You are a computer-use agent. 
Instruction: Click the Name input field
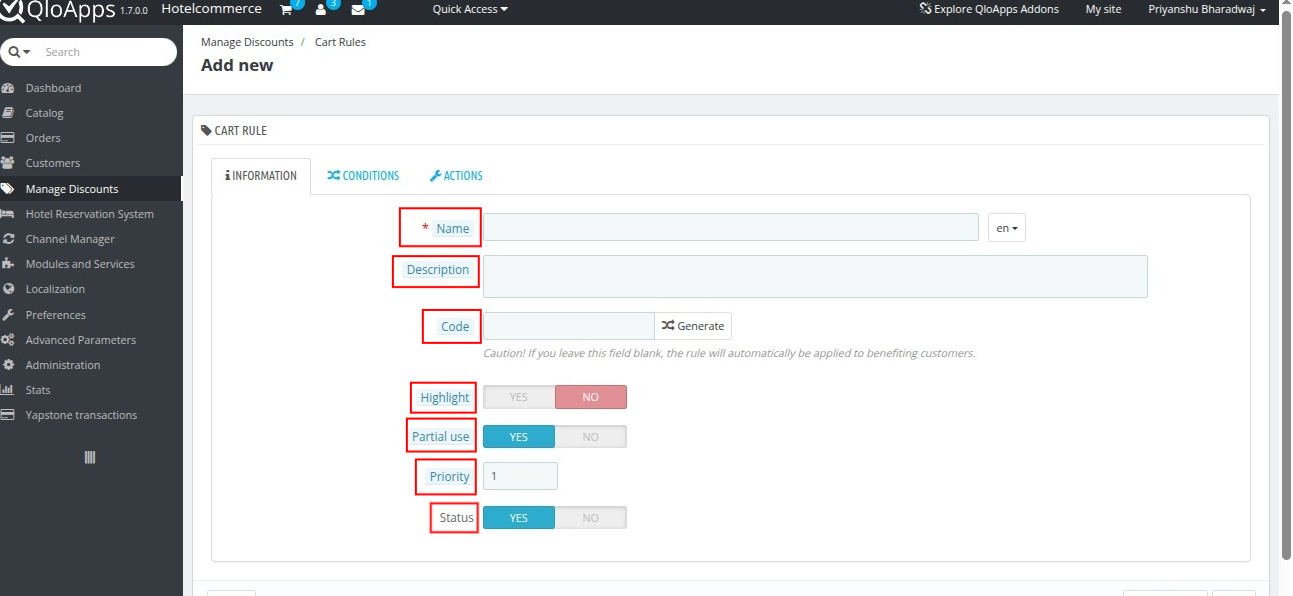pyautogui.click(x=730, y=228)
